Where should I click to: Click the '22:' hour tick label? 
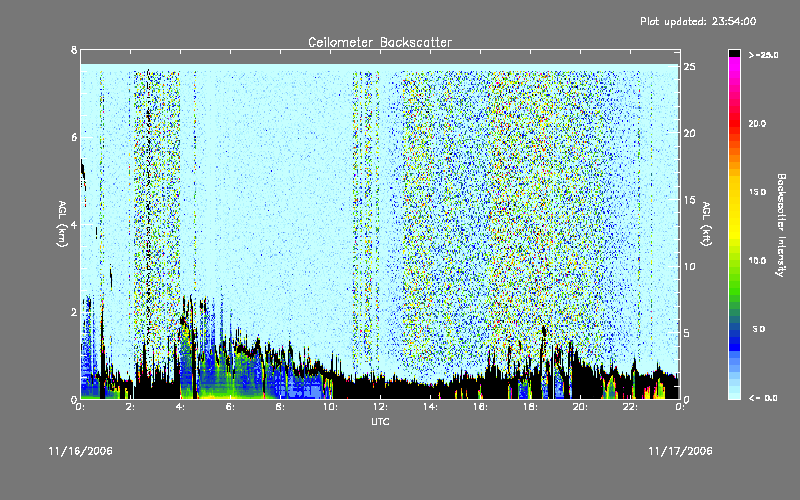tap(630, 407)
